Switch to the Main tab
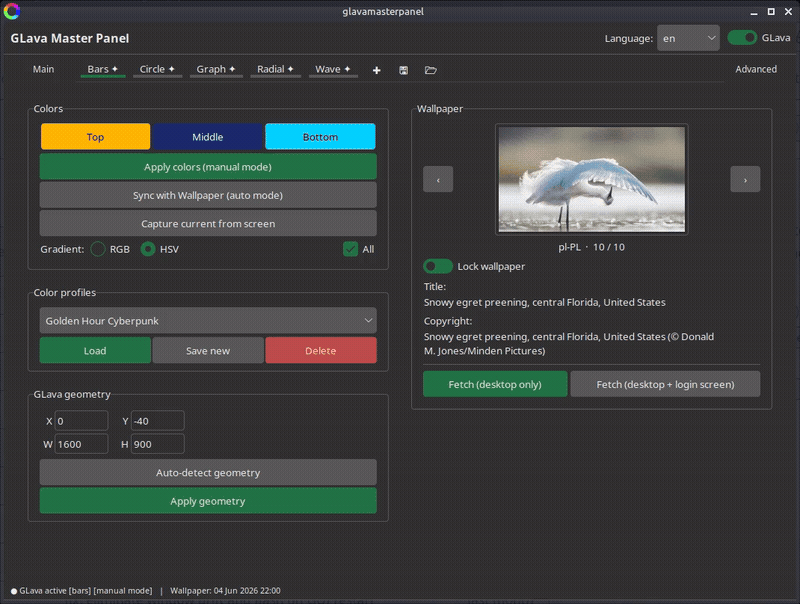This screenshot has width=800, height=604. click(43, 69)
